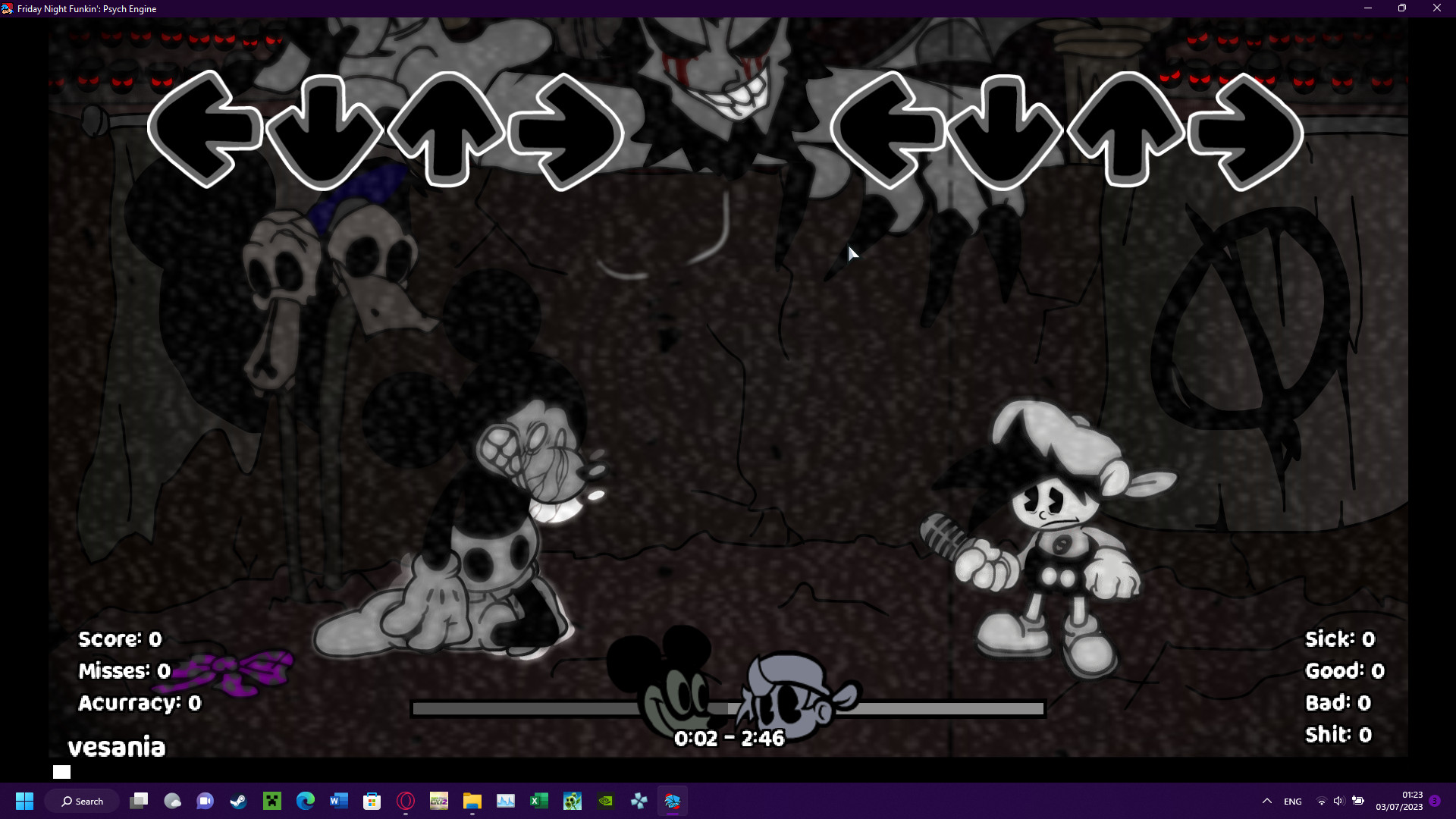Viewport: 1456px width, 819px height.
Task: Click the opponent's right arrow receptor
Action: coord(565,132)
